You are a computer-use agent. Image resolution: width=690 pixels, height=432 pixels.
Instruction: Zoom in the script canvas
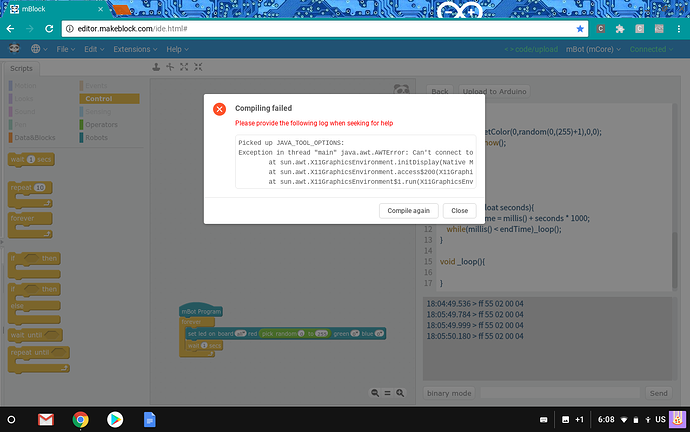[x=400, y=393]
